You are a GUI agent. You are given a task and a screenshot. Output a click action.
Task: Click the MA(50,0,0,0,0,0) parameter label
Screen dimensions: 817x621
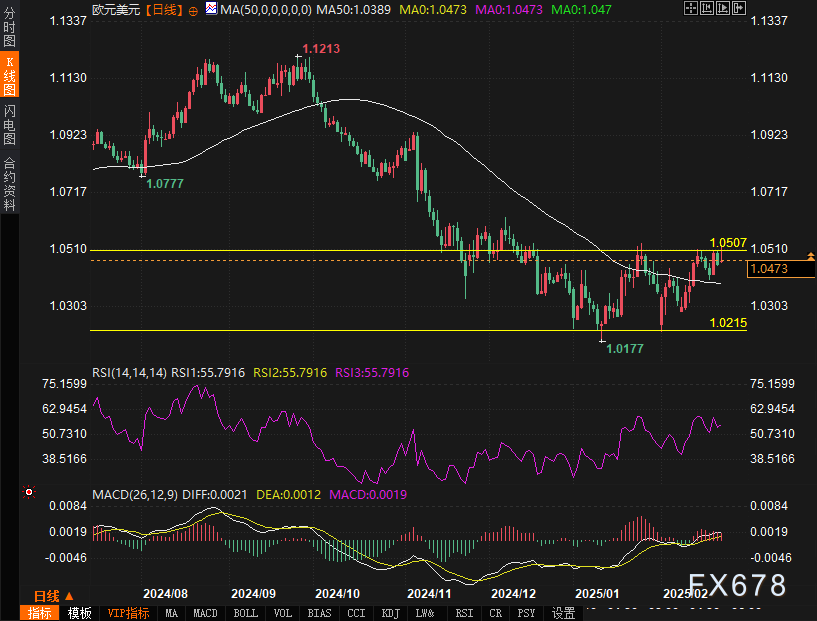click(264, 9)
